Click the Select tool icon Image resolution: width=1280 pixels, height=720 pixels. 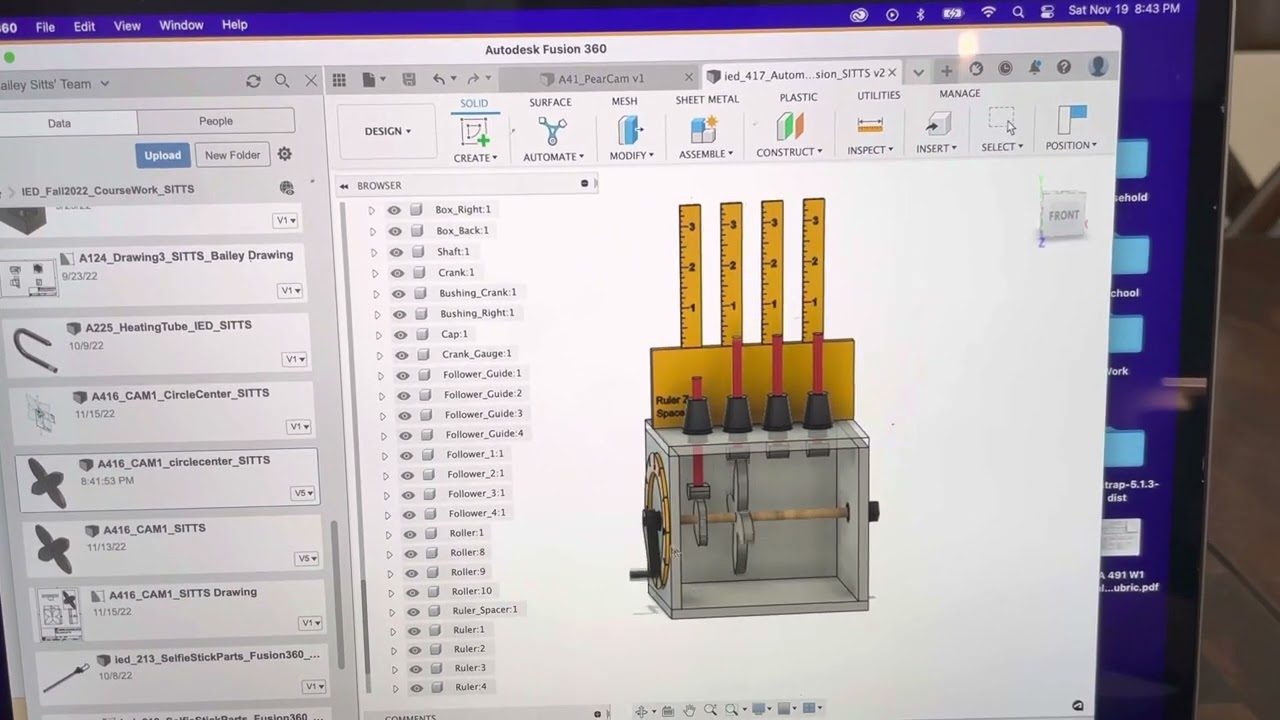pyautogui.click(x=1001, y=122)
